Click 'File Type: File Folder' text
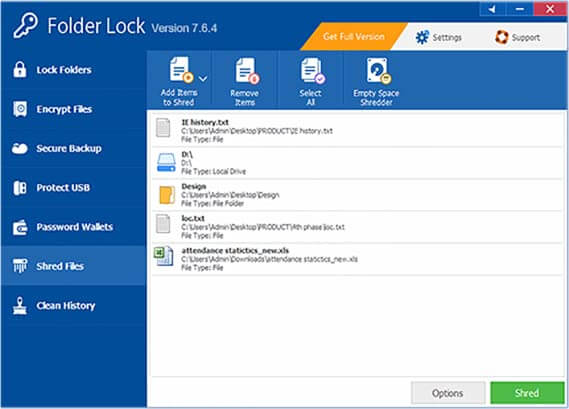 tap(213, 204)
